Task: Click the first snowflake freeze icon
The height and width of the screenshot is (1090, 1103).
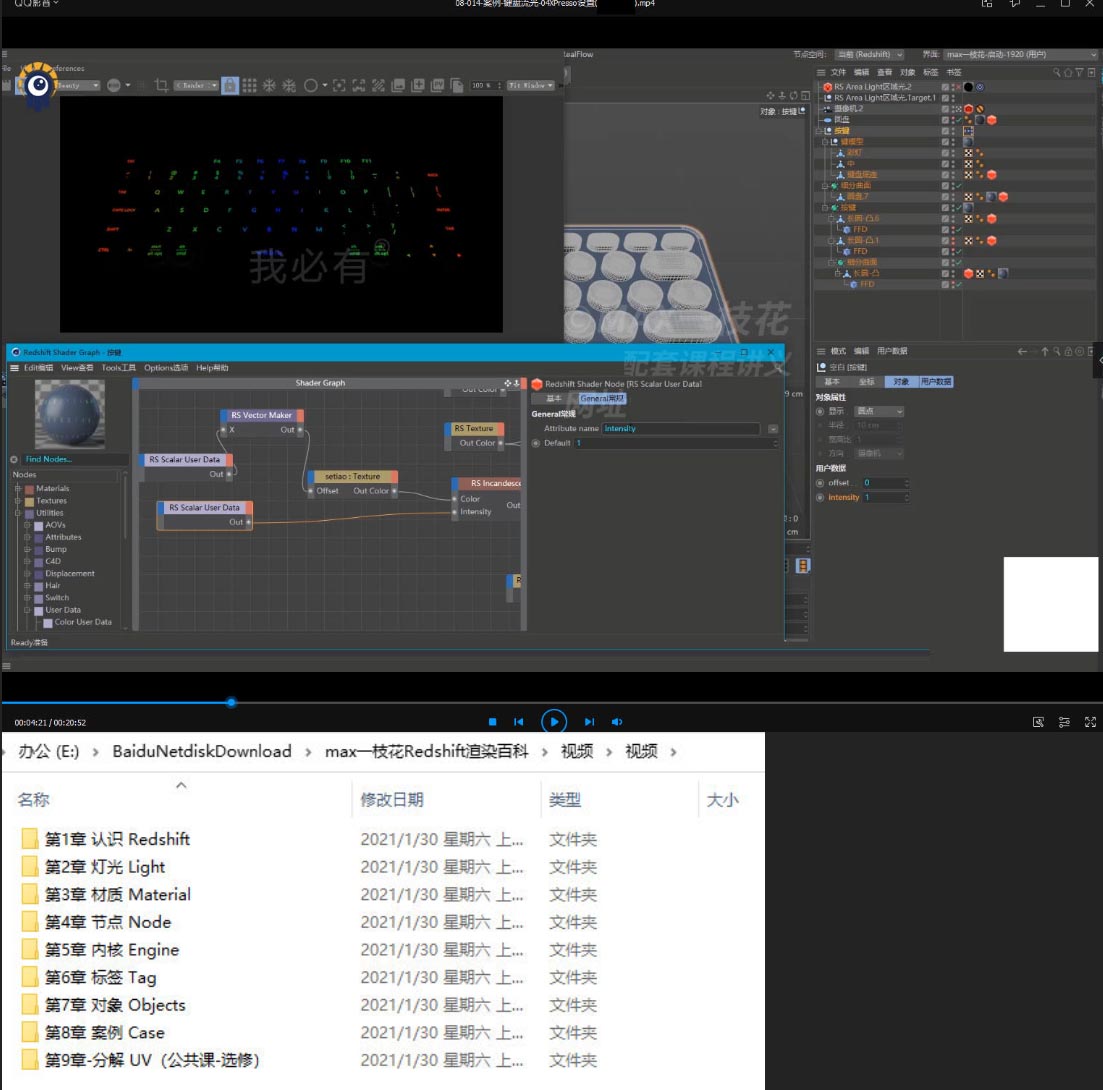Action: click(269, 85)
